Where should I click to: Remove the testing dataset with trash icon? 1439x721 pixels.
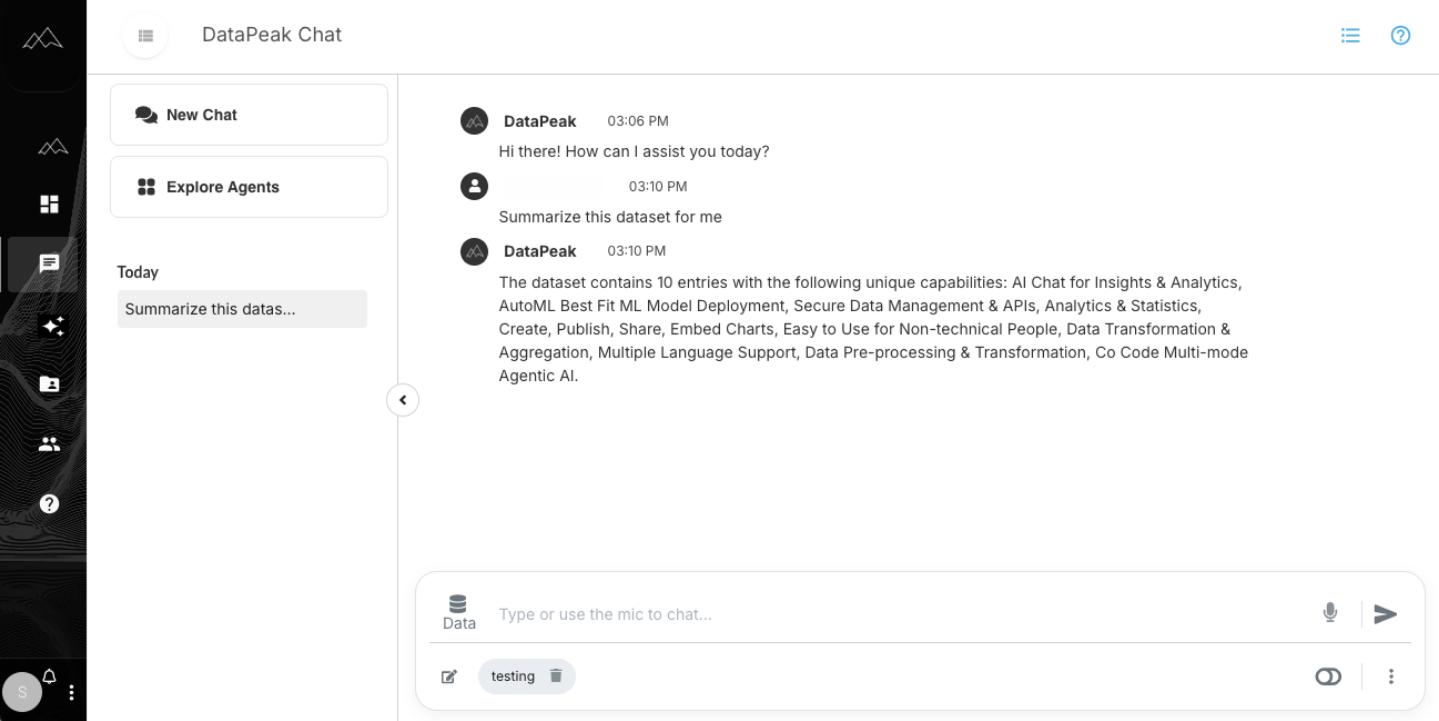pos(556,676)
